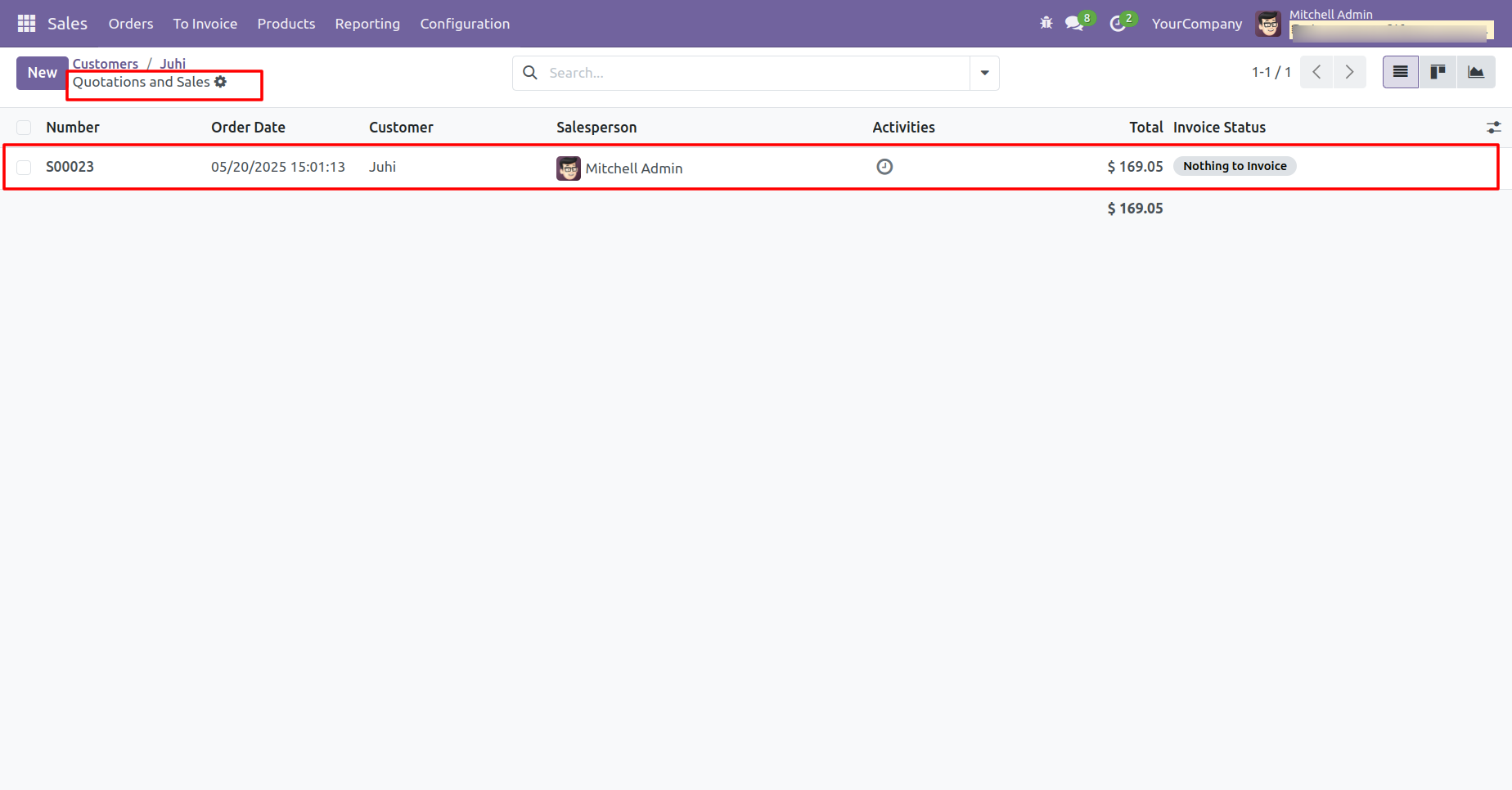
Task: Switch to kanban view
Action: (x=1438, y=72)
